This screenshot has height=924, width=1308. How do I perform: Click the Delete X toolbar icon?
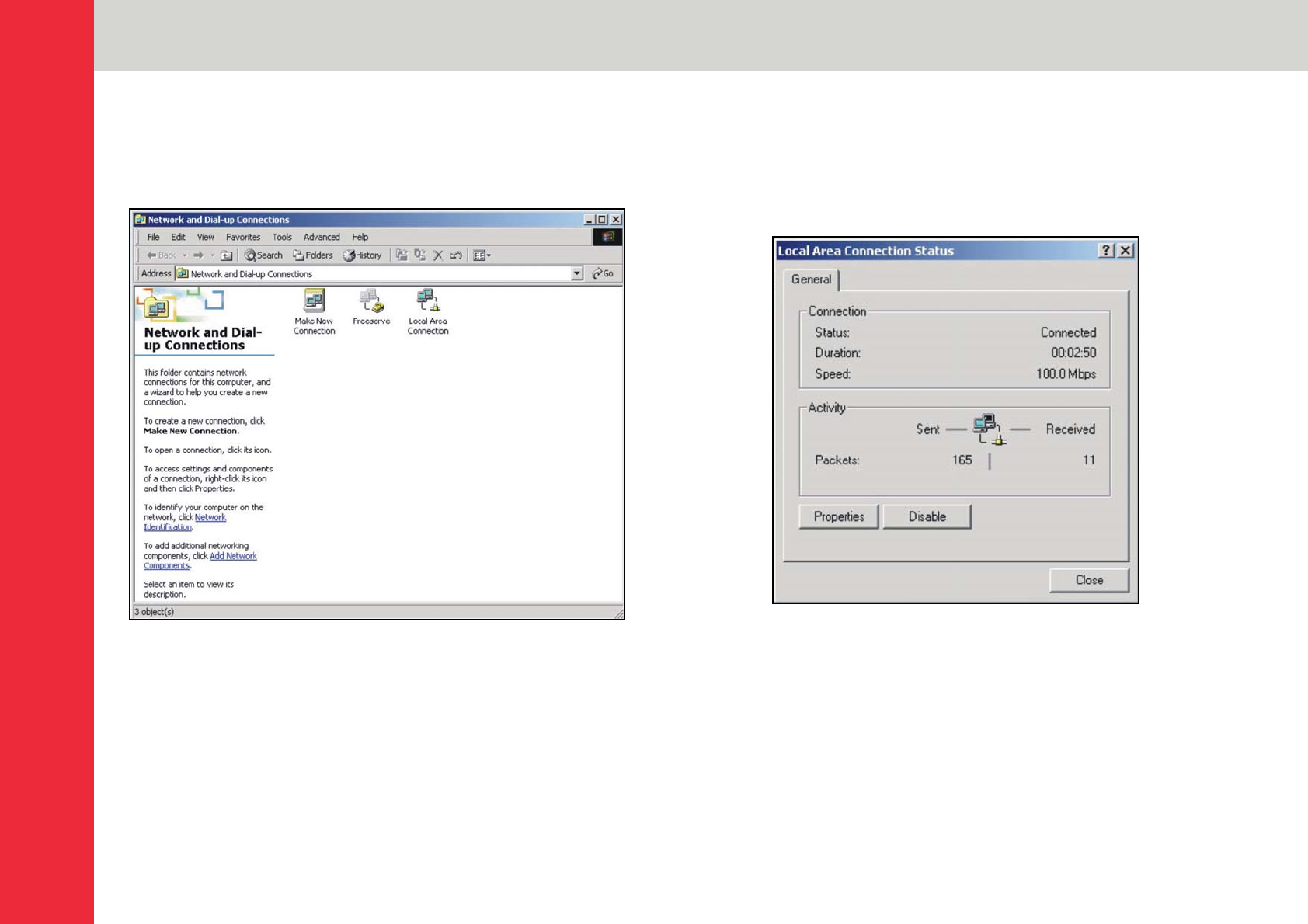coord(438,255)
